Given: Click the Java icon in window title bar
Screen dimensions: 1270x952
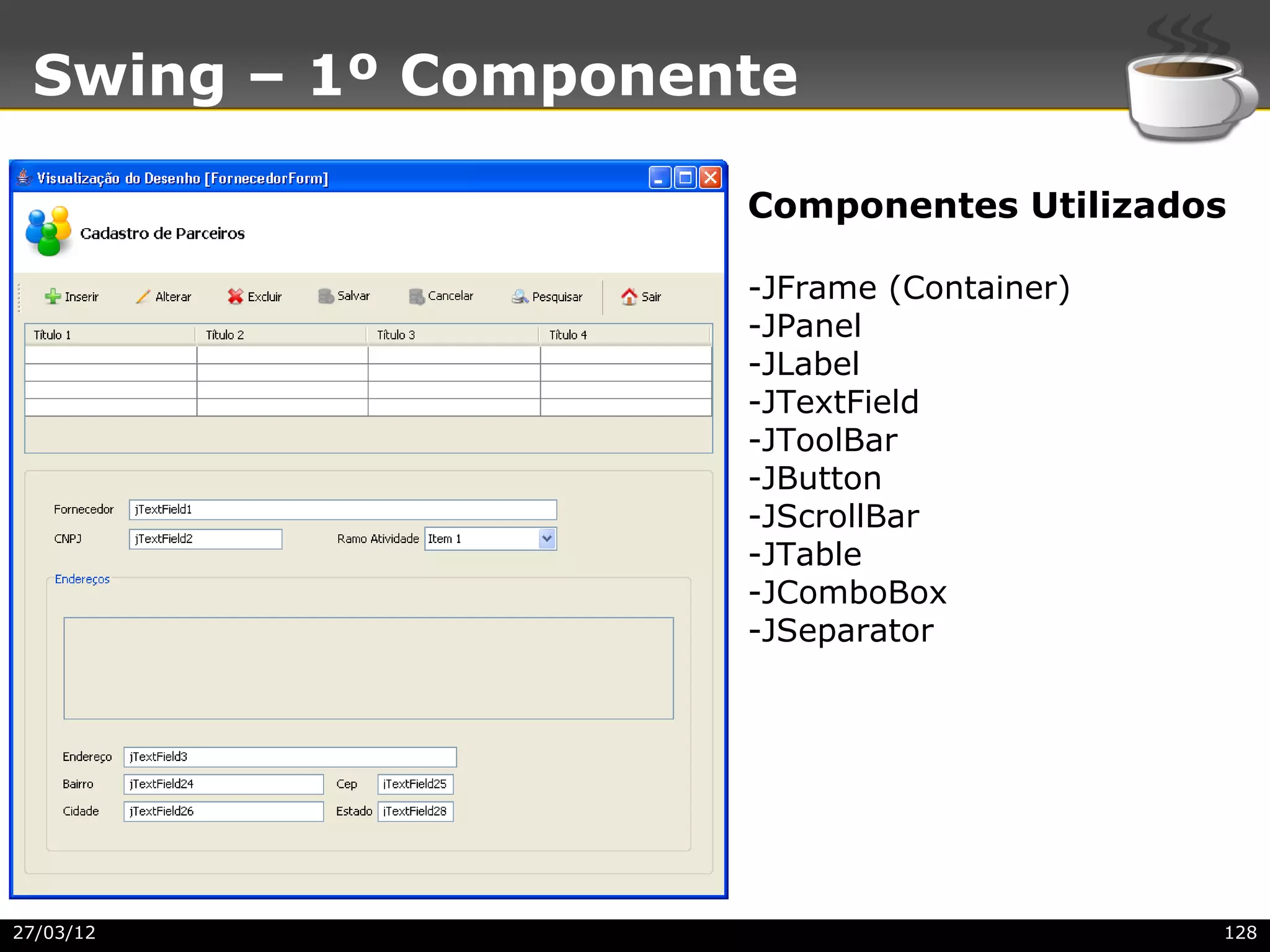Looking at the screenshot, I should (x=24, y=177).
